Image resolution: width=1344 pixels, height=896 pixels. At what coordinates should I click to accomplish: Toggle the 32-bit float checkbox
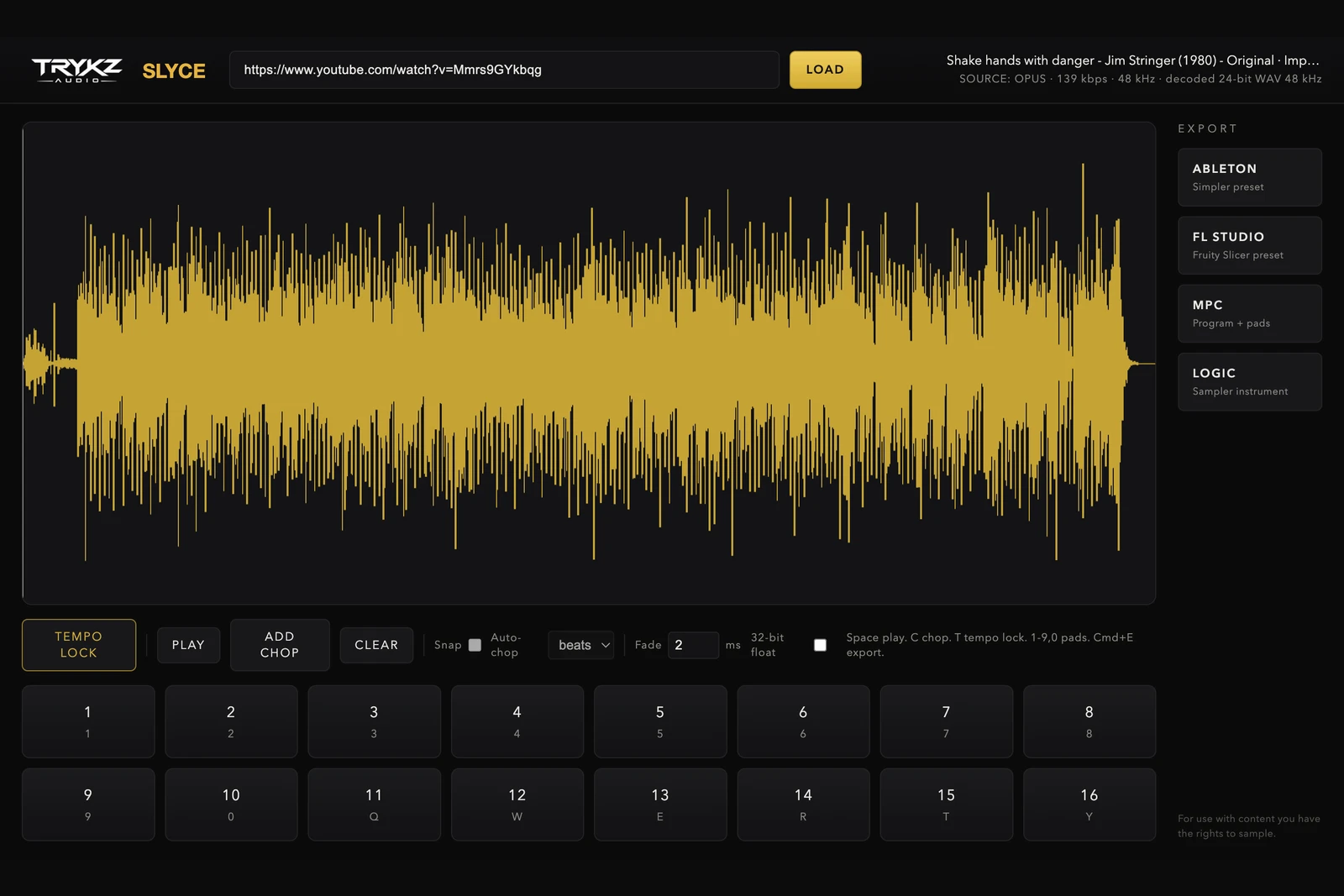click(820, 645)
